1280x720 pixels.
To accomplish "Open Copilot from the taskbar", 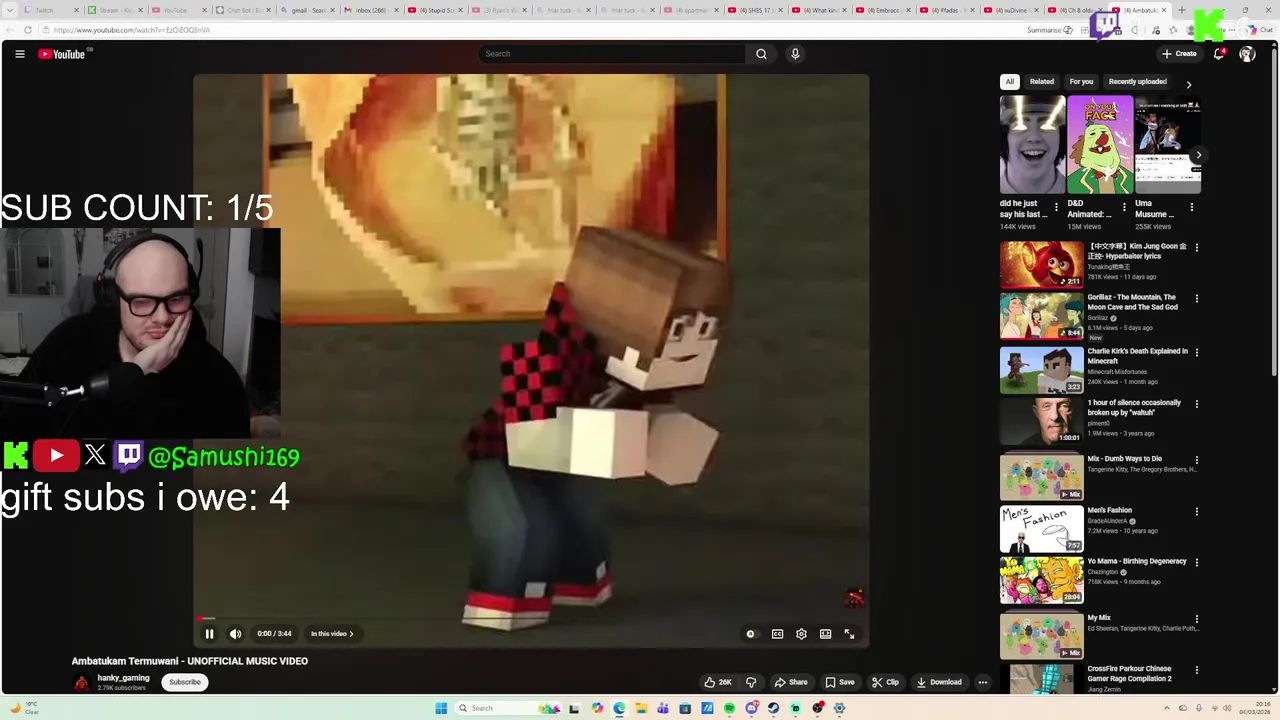I will (x=598, y=708).
